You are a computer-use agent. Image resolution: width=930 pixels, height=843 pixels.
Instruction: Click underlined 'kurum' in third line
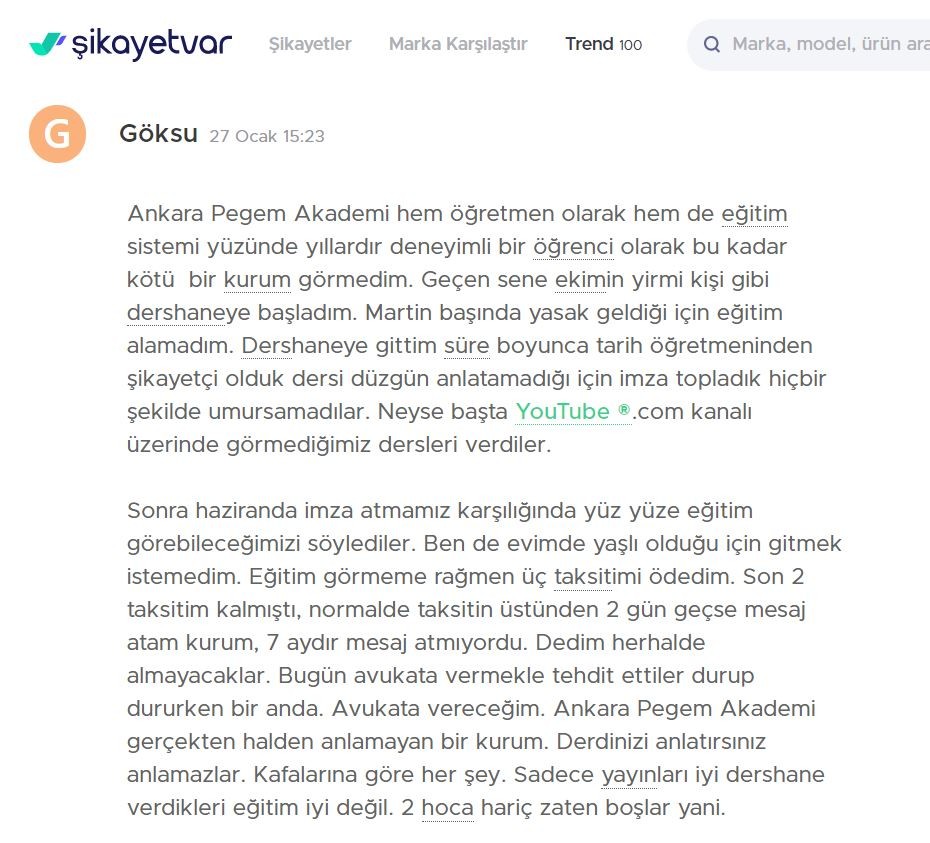257,279
